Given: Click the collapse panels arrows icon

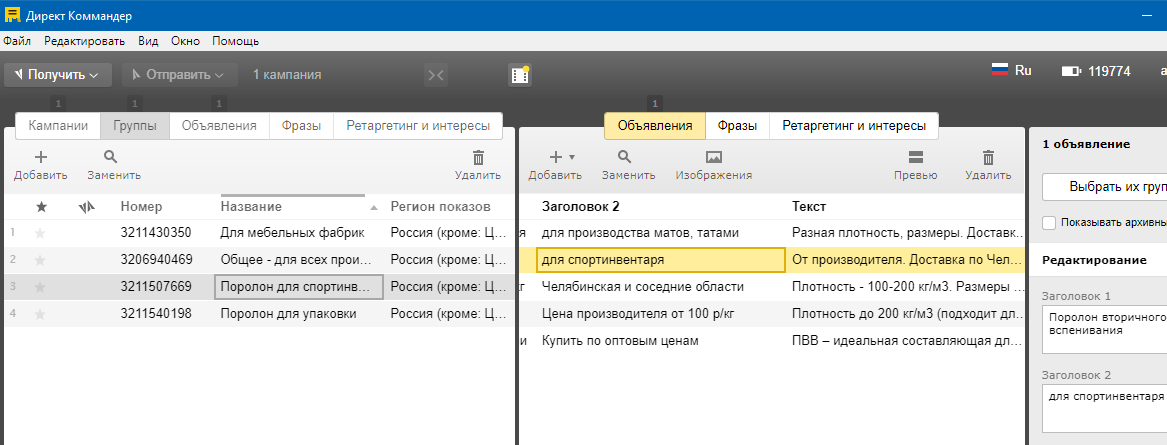Looking at the screenshot, I should 435,74.
